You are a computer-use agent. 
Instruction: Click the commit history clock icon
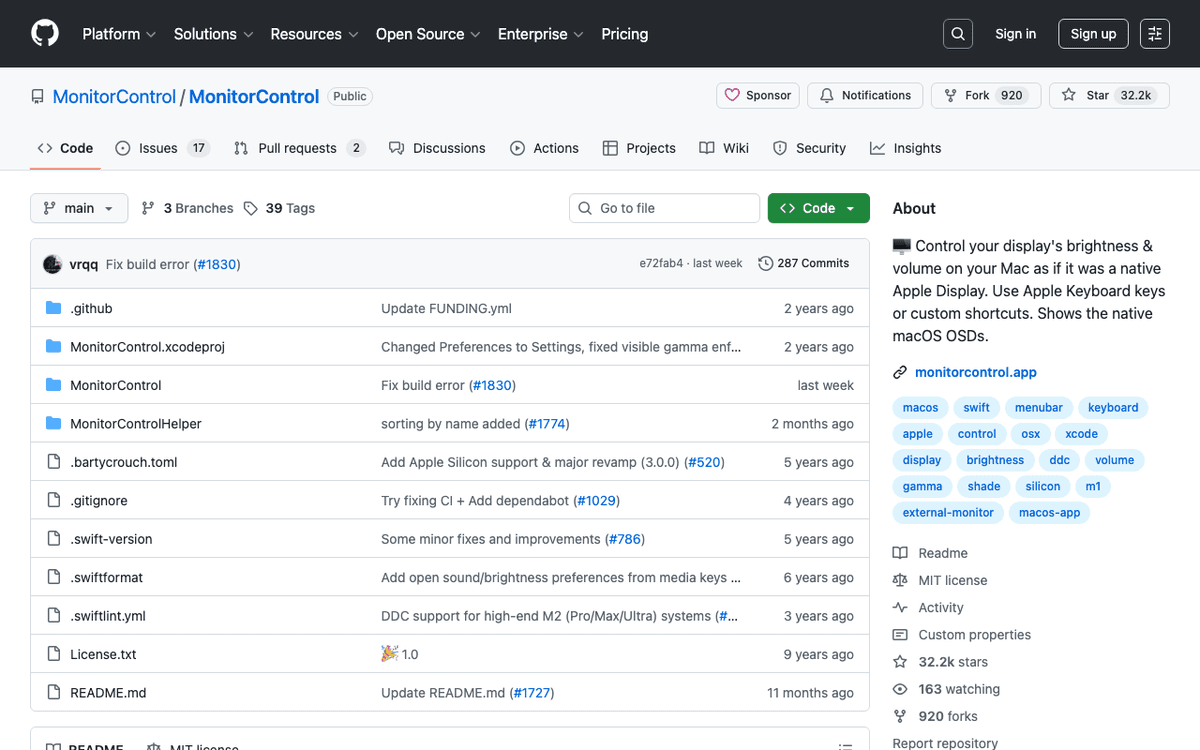pos(765,263)
